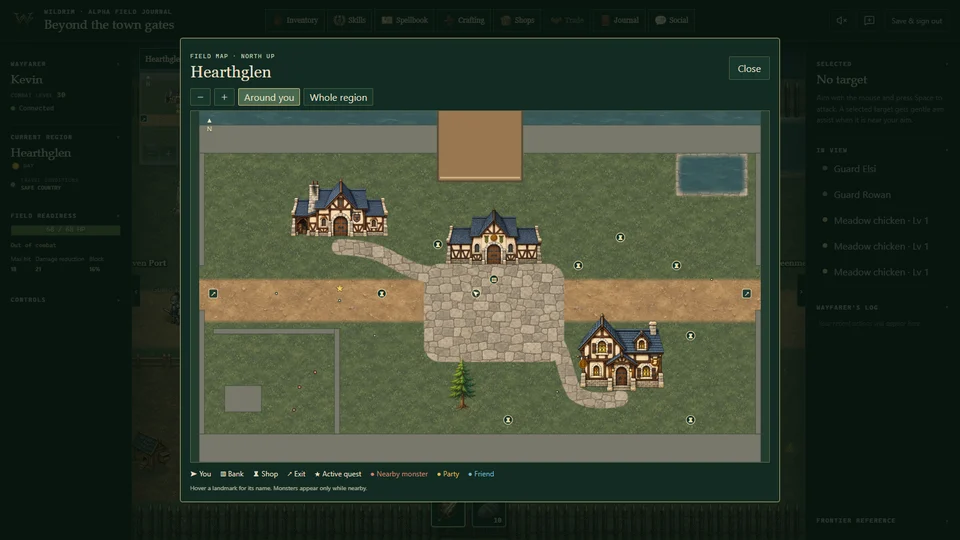Click the 'Active quest' legend entry
960x540 pixels.
pyautogui.click(x=338, y=474)
